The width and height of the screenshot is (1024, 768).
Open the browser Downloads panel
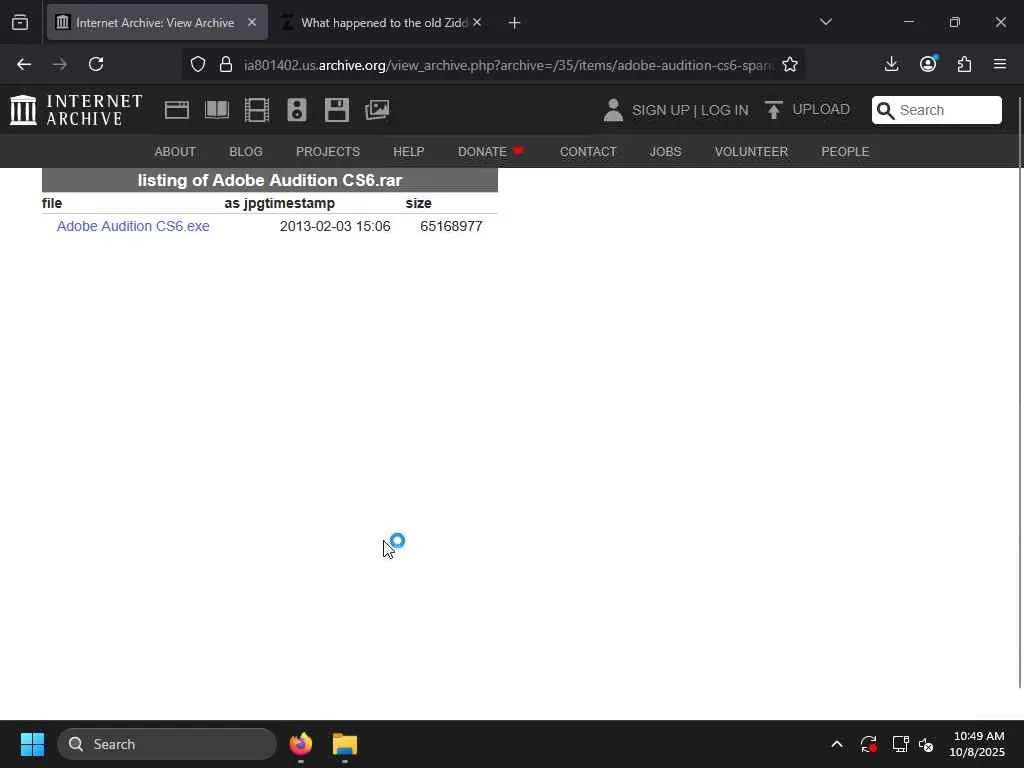click(891, 64)
